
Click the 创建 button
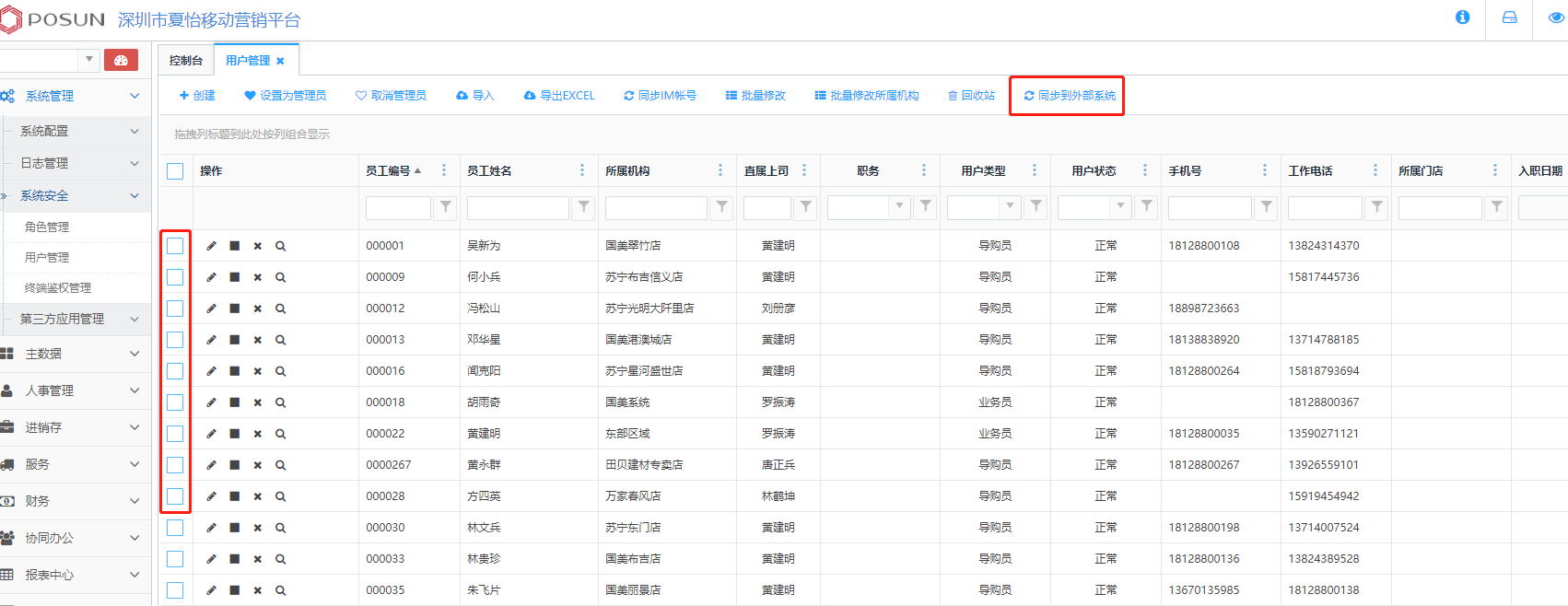click(x=197, y=96)
